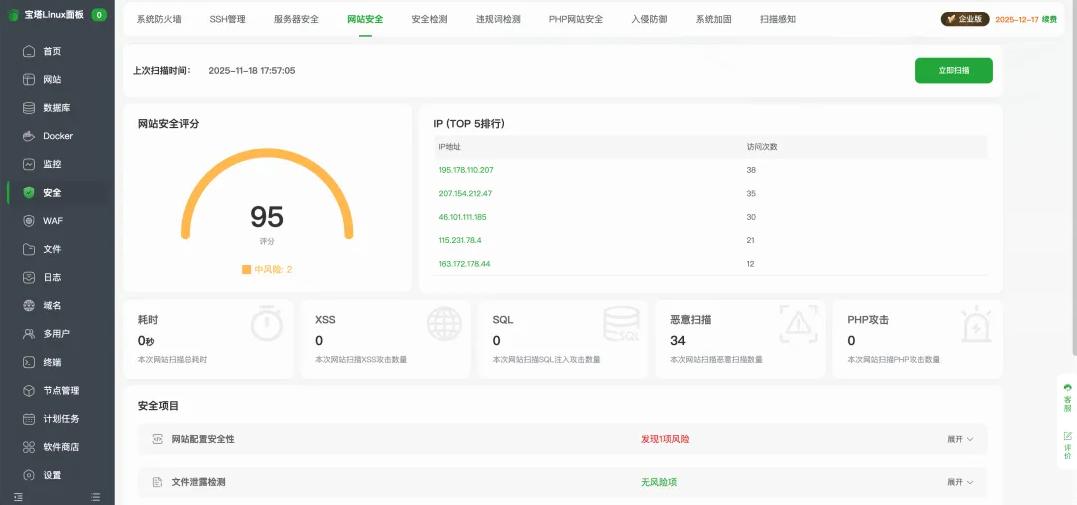
Task: Select the 网站安全 tab
Action: (x=365, y=19)
